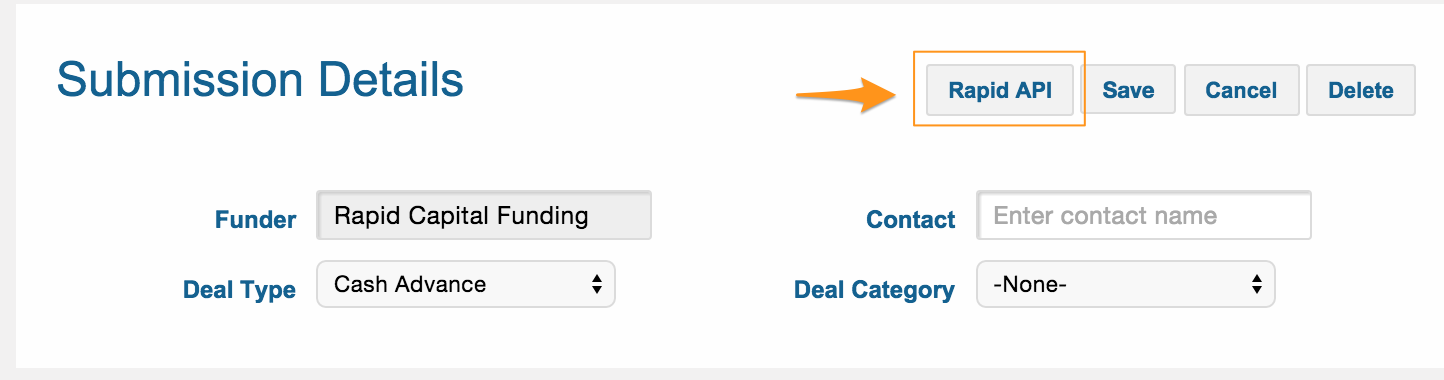Click the Funder label
This screenshot has width=1444, height=380.
click(255, 220)
